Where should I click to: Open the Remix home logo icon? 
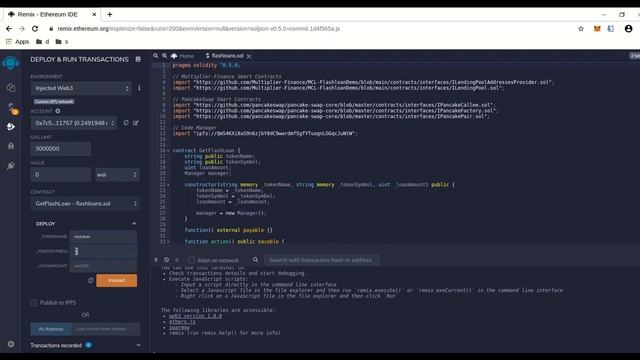click(x=11, y=63)
